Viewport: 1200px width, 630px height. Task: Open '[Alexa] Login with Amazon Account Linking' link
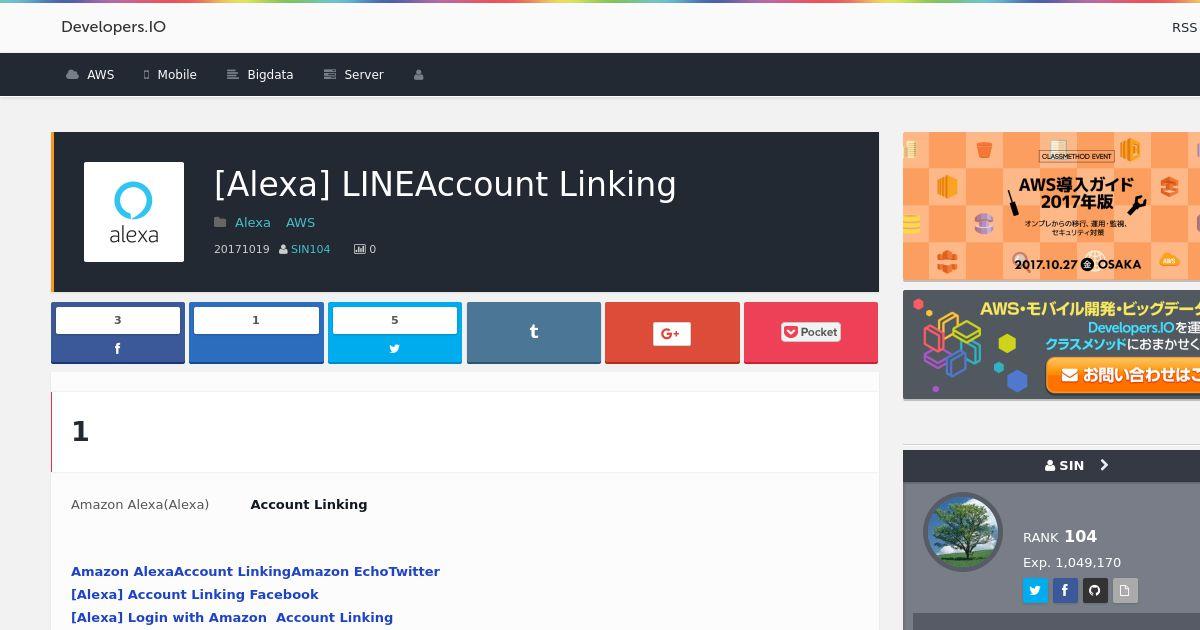[232, 617]
